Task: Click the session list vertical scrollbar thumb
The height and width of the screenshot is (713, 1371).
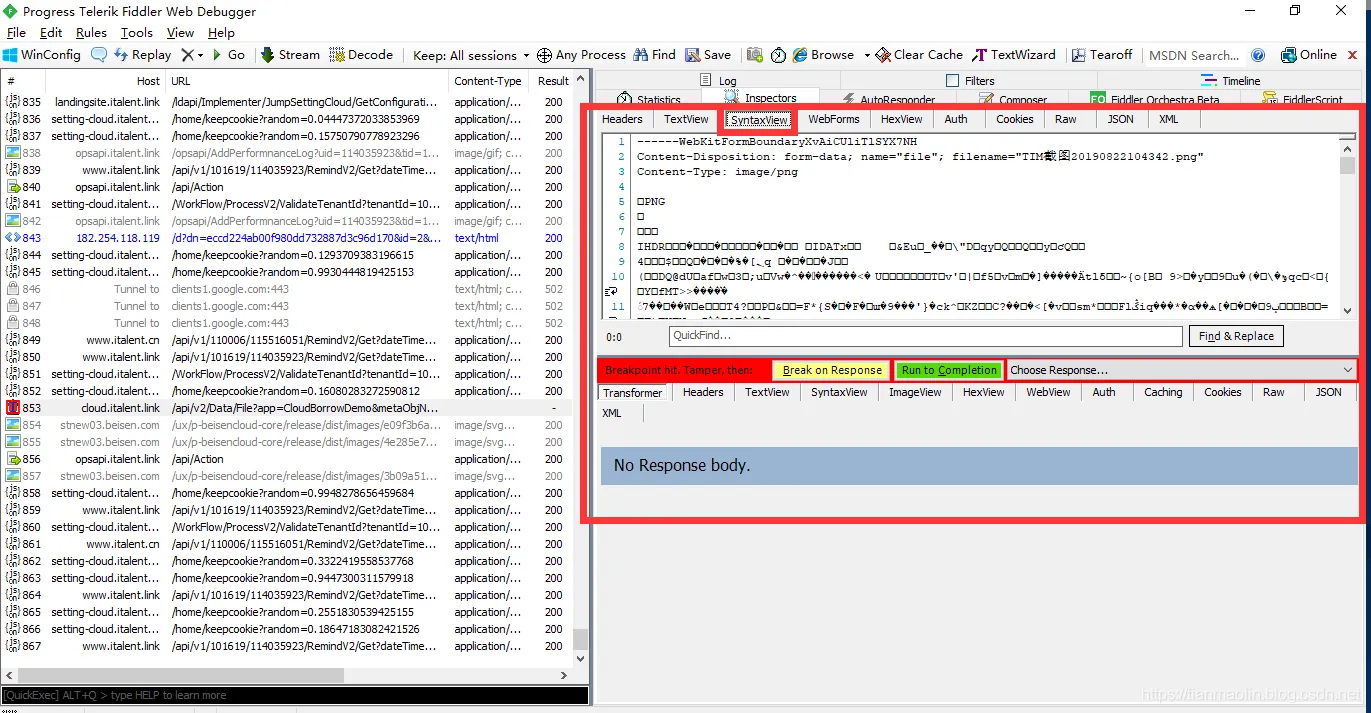Action: point(580,640)
